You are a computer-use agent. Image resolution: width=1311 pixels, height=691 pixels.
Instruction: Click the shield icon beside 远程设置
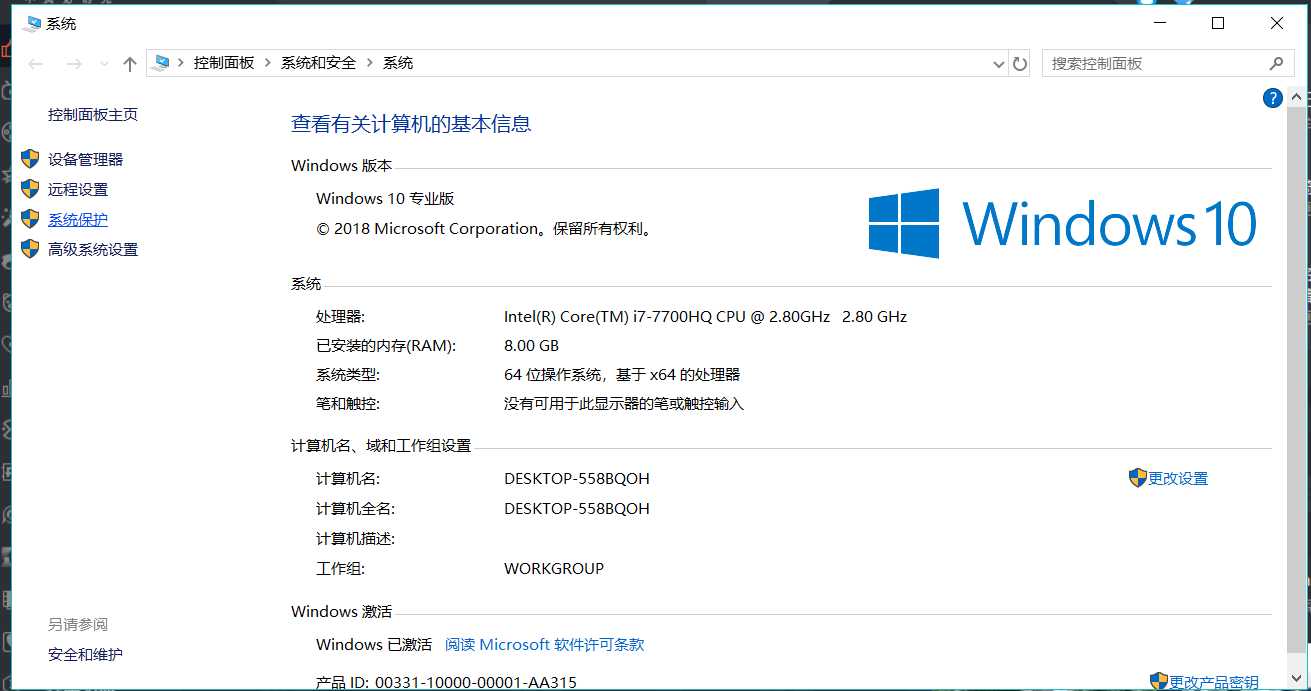click(x=30, y=189)
